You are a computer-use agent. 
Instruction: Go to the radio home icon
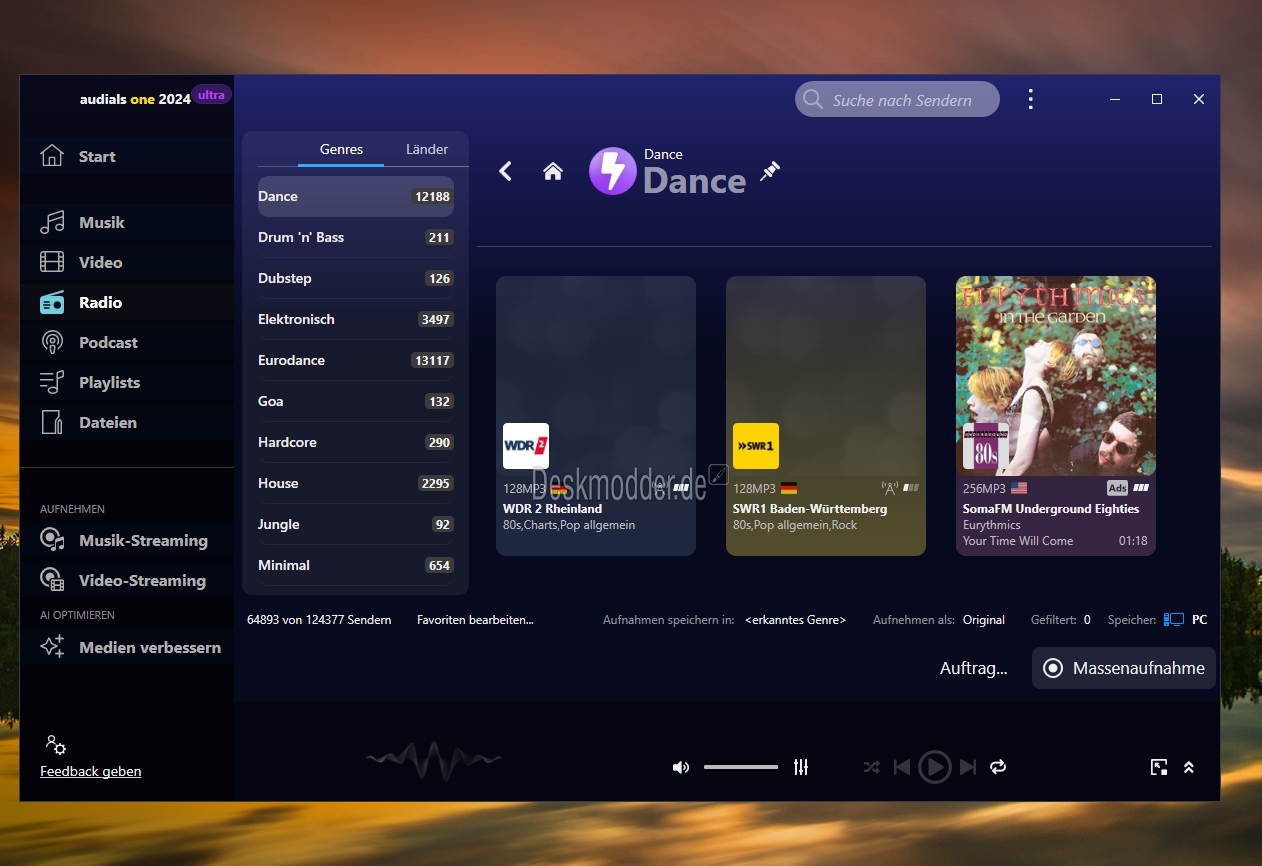[x=552, y=171]
